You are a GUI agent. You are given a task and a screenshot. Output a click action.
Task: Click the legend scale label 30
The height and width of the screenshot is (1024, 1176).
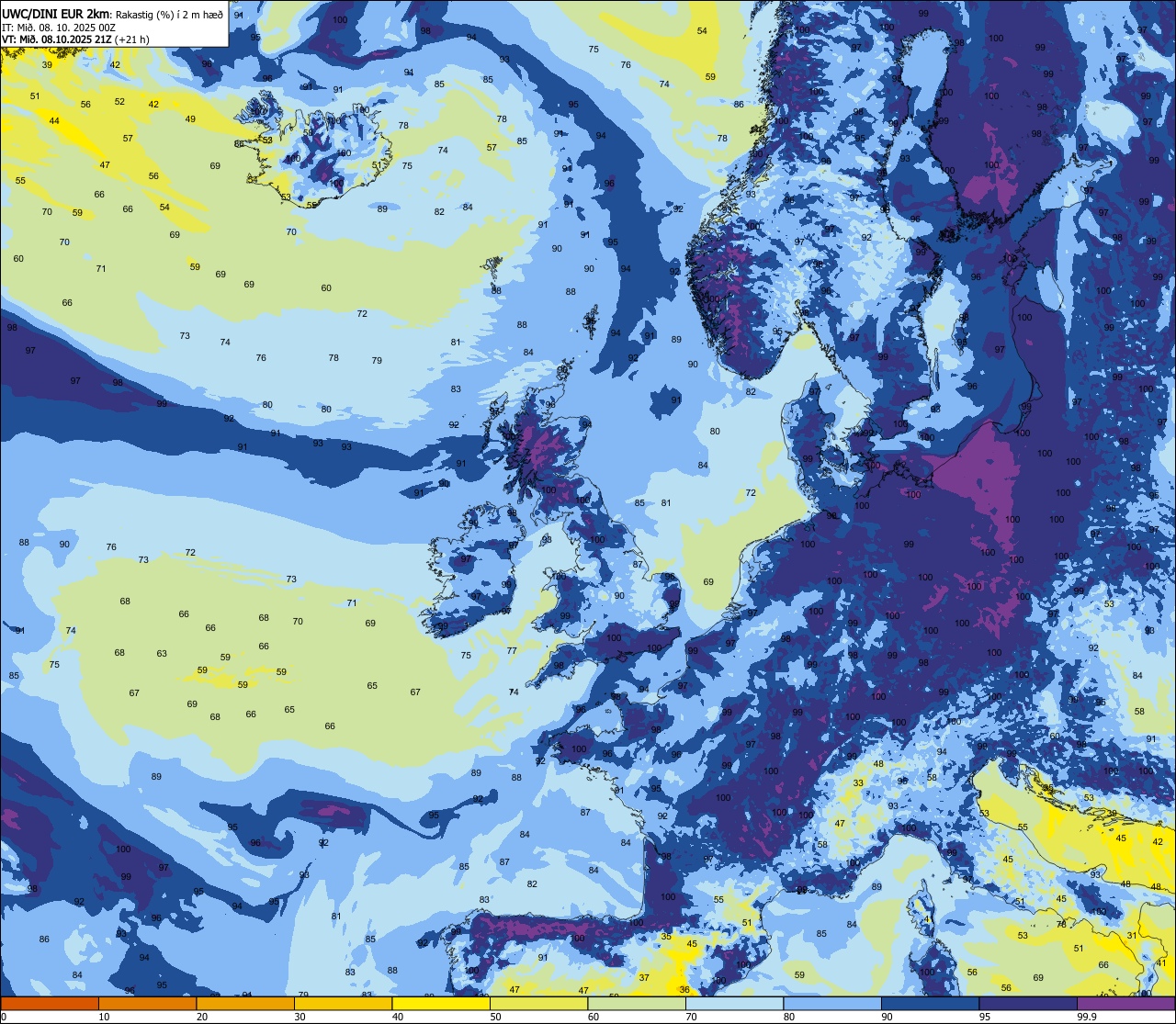tap(300, 1017)
